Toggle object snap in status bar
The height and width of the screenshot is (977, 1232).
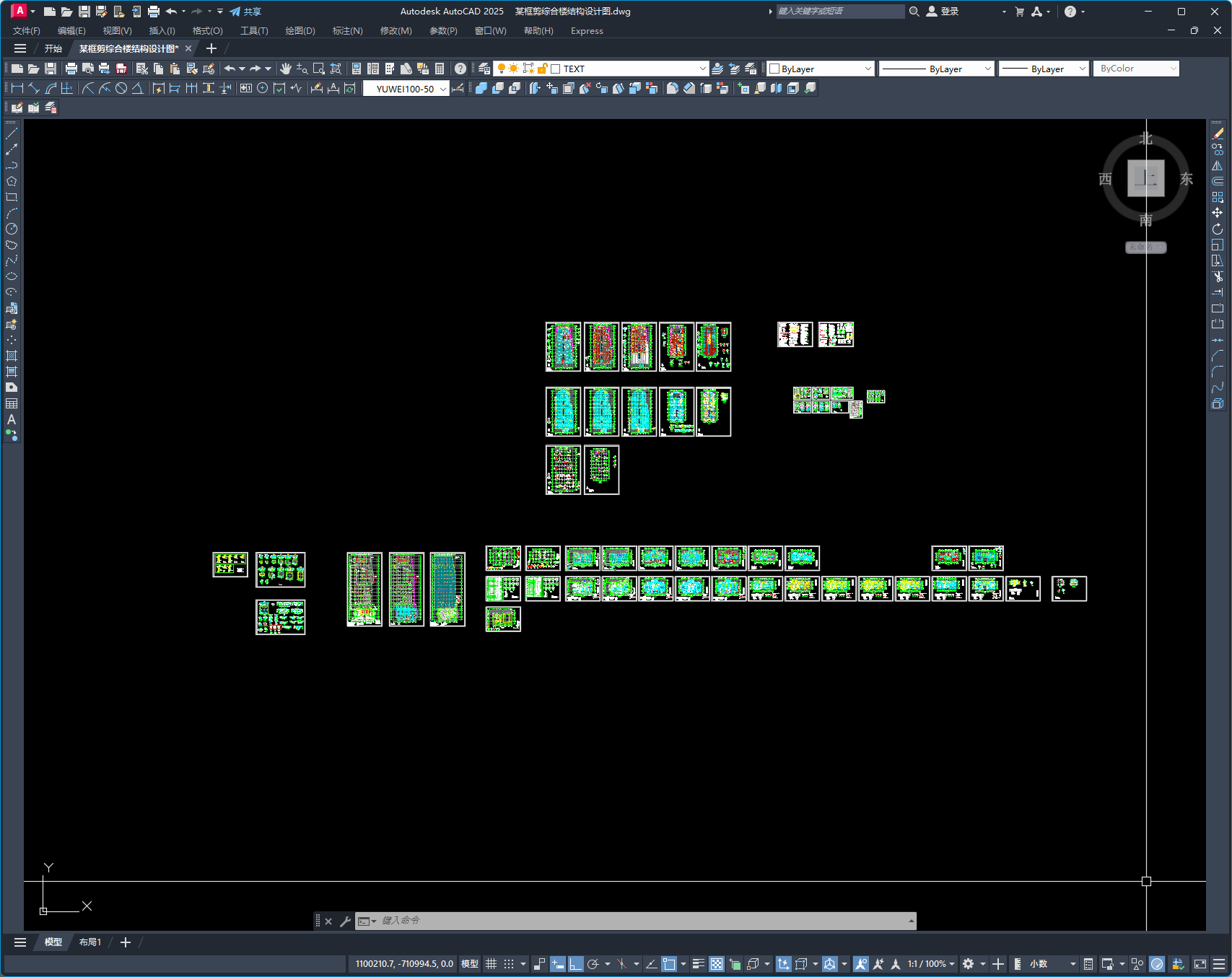click(669, 964)
